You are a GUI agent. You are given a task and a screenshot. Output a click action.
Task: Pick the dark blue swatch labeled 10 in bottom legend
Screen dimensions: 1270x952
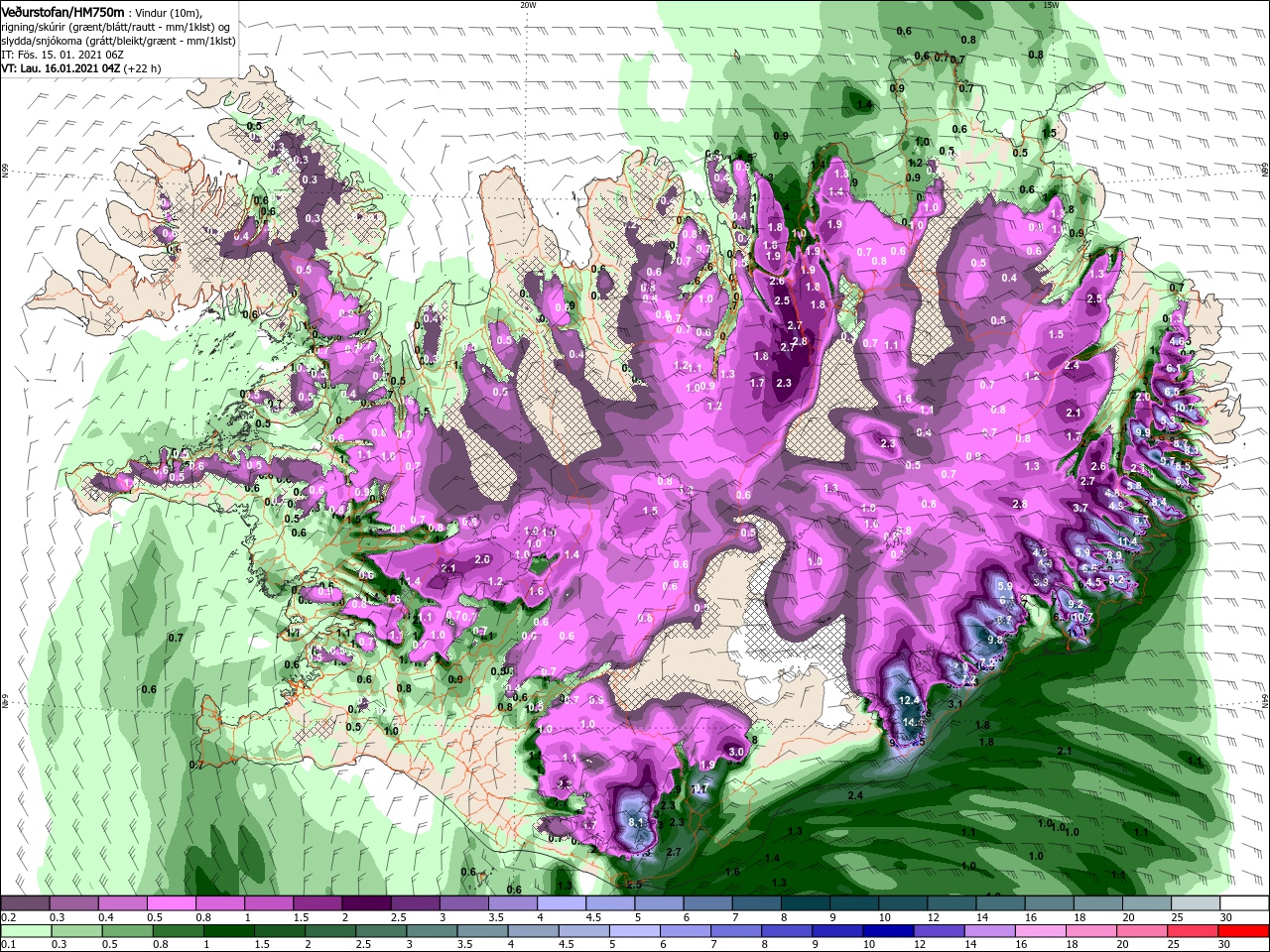pos(890,931)
